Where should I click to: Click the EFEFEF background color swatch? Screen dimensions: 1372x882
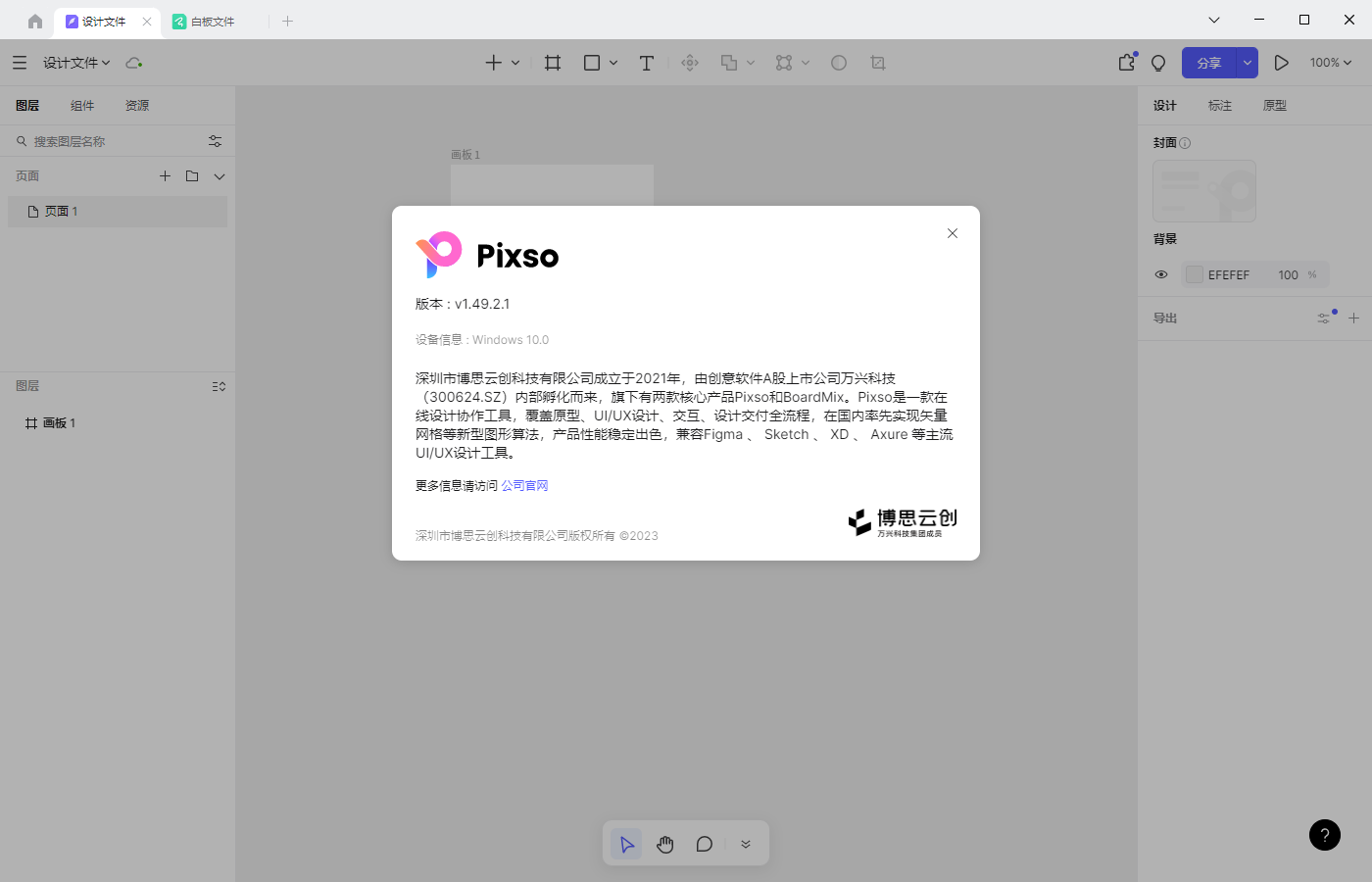(1195, 274)
